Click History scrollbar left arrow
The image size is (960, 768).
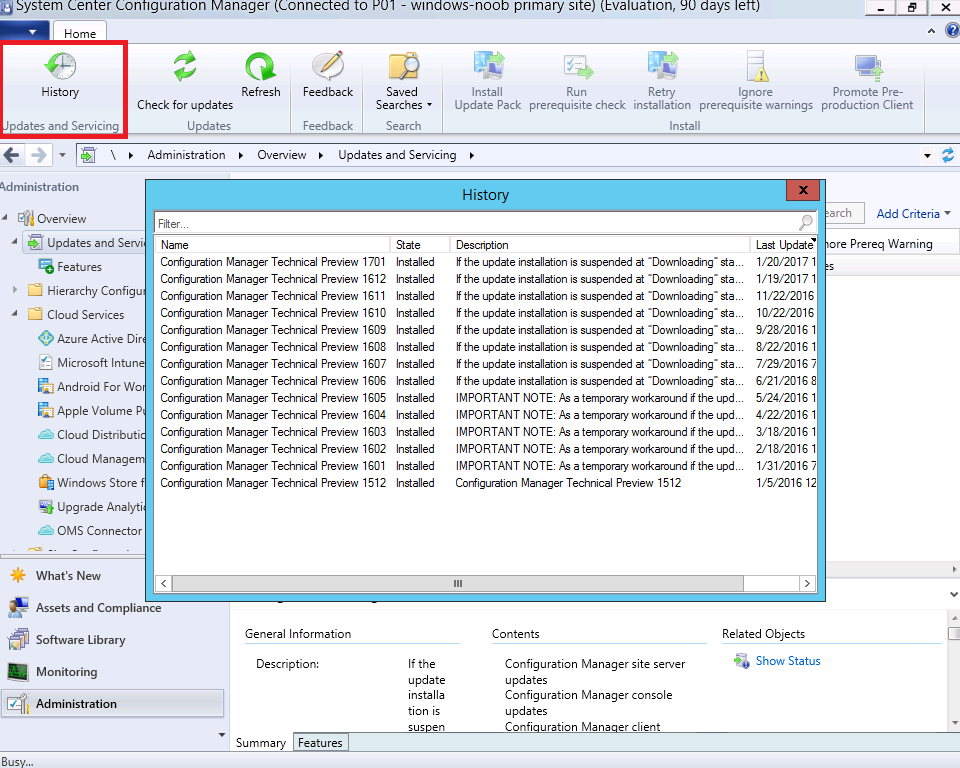163,583
